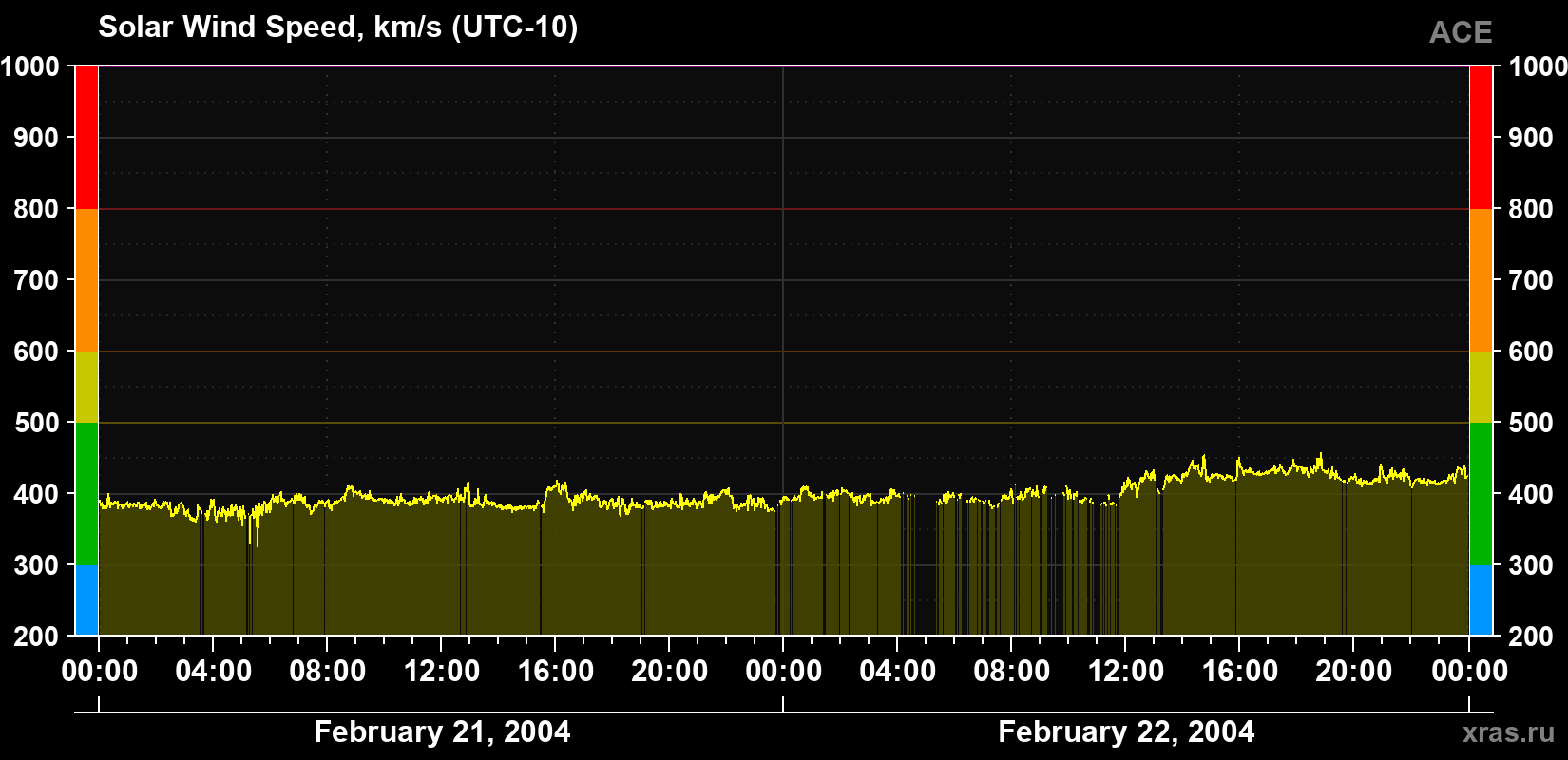
Task: Click orange segment of right color scale
Action: tap(1481, 280)
